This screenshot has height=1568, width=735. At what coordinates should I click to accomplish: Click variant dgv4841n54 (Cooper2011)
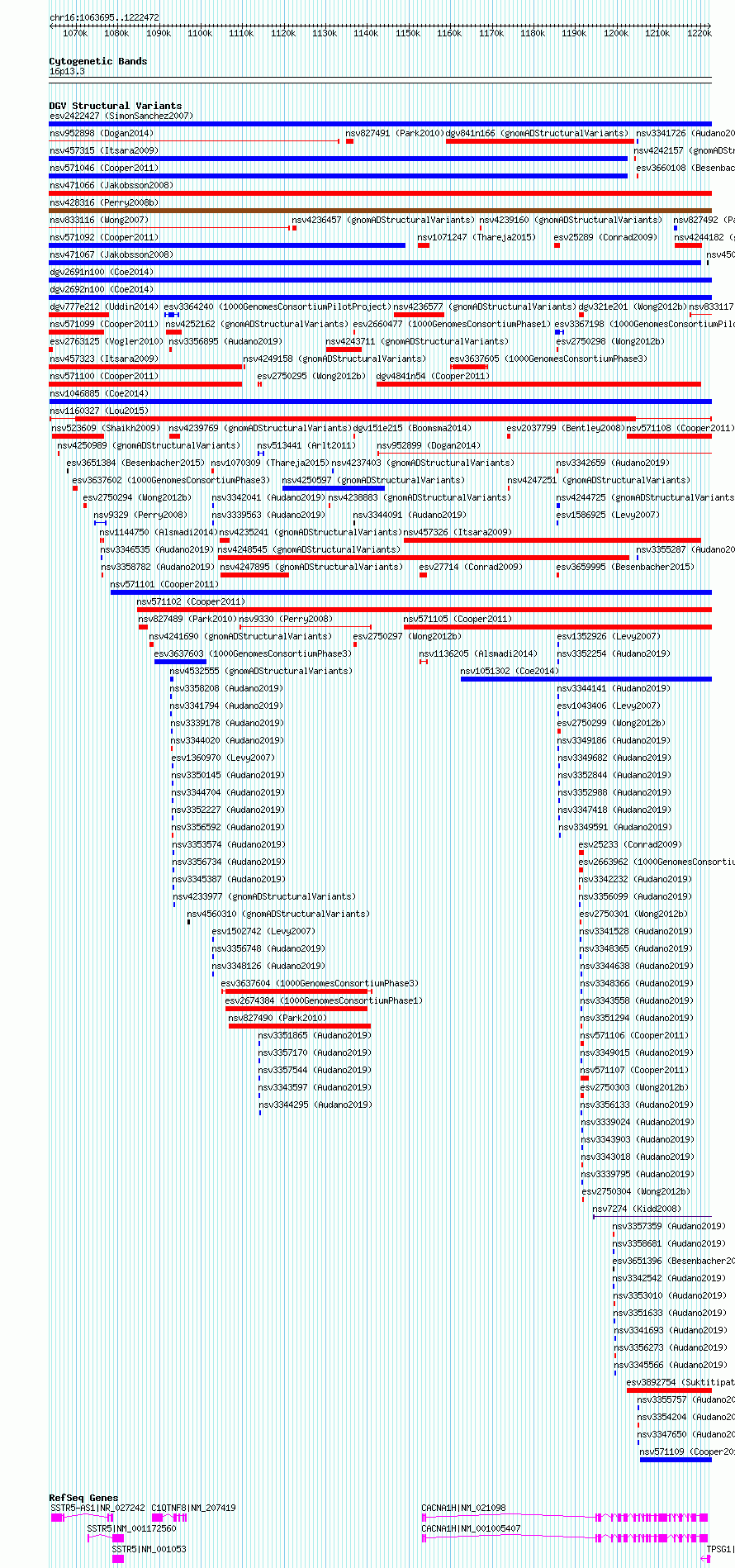[x=433, y=376]
